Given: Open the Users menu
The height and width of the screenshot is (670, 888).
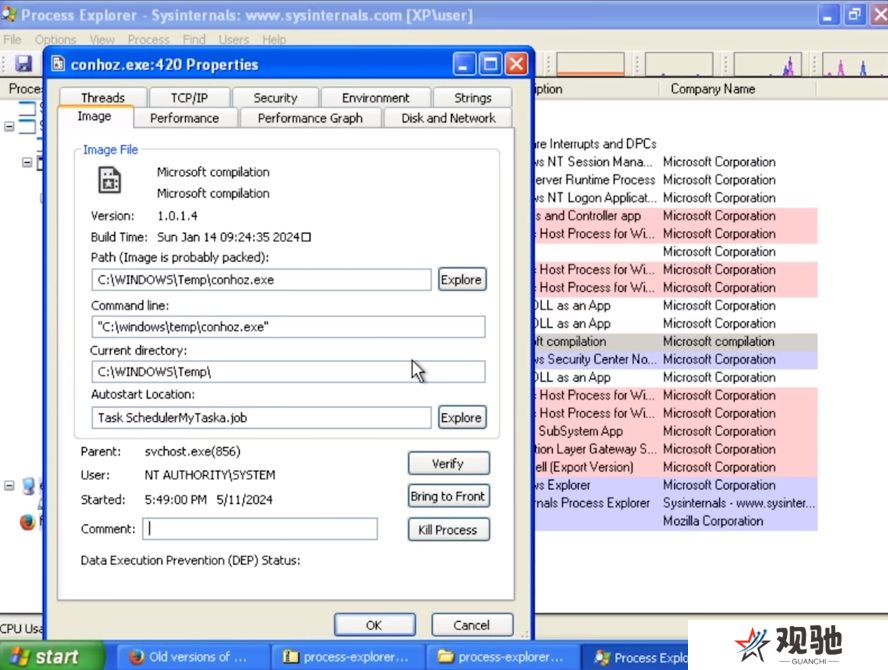Looking at the screenshot, I should click(x=233, y=40).
